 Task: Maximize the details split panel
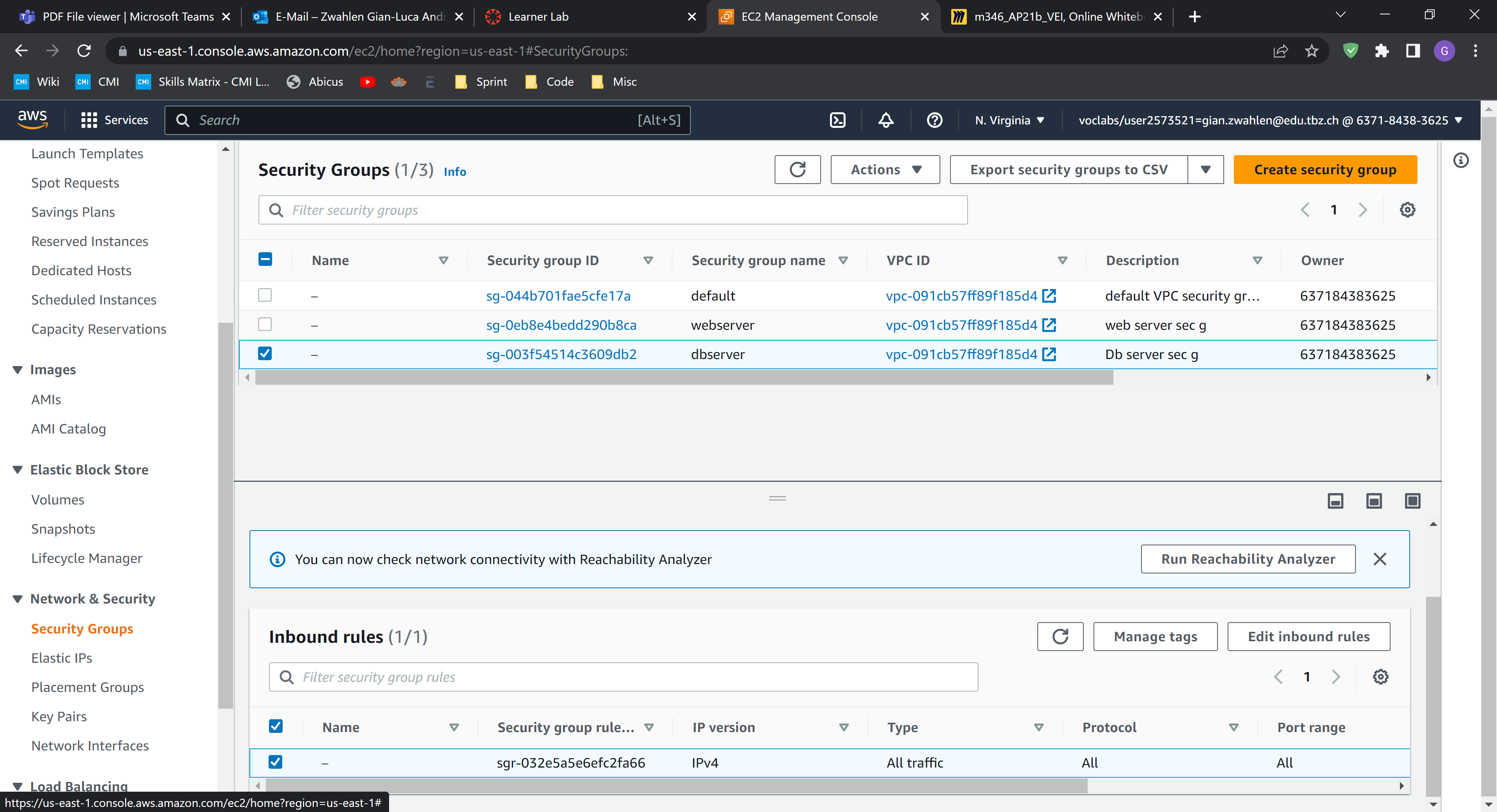click(1412, 501)
